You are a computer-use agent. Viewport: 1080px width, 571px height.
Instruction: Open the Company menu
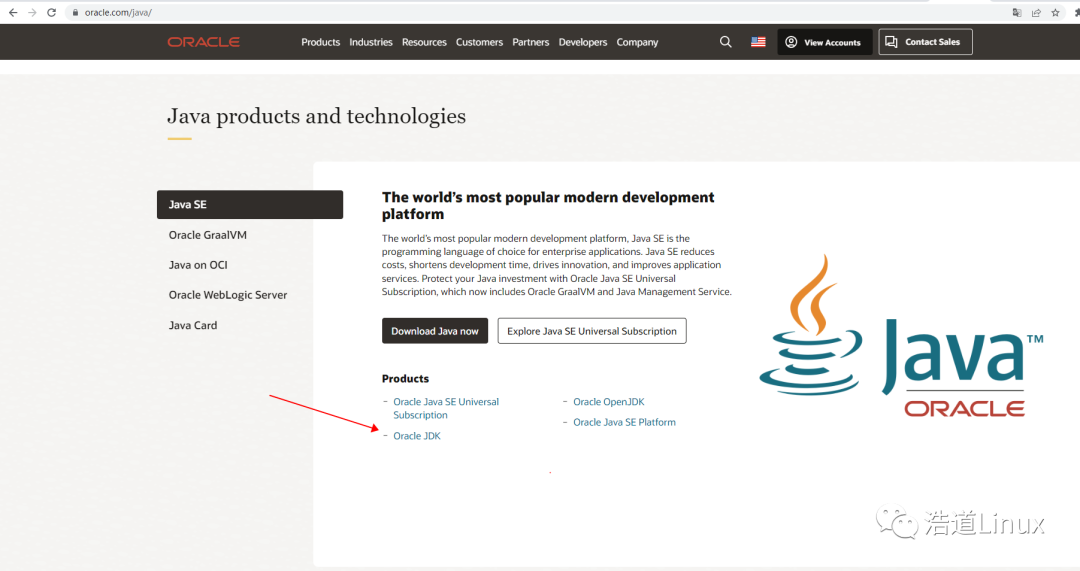(x=637, y=42)
